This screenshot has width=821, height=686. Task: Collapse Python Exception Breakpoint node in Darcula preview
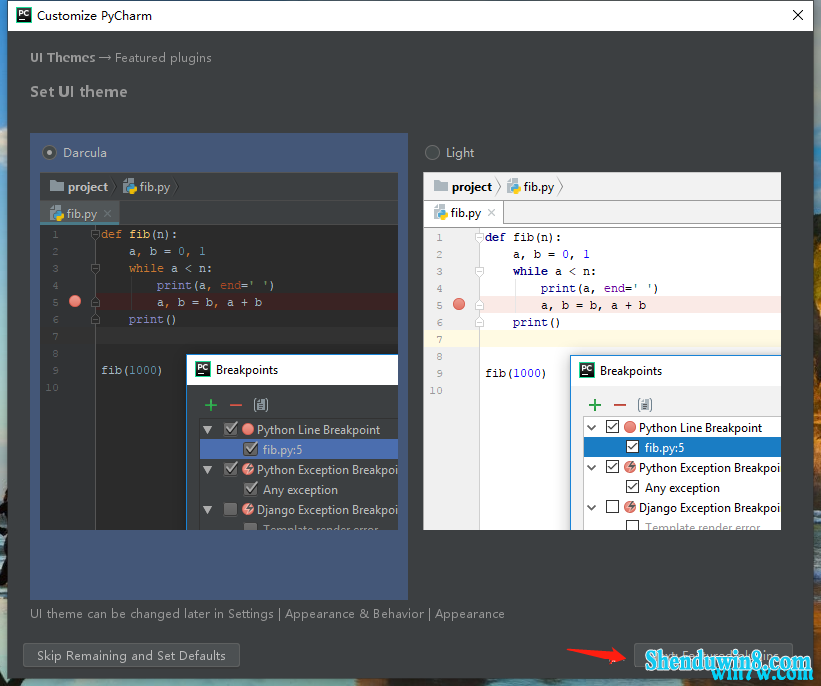[208, 470]
